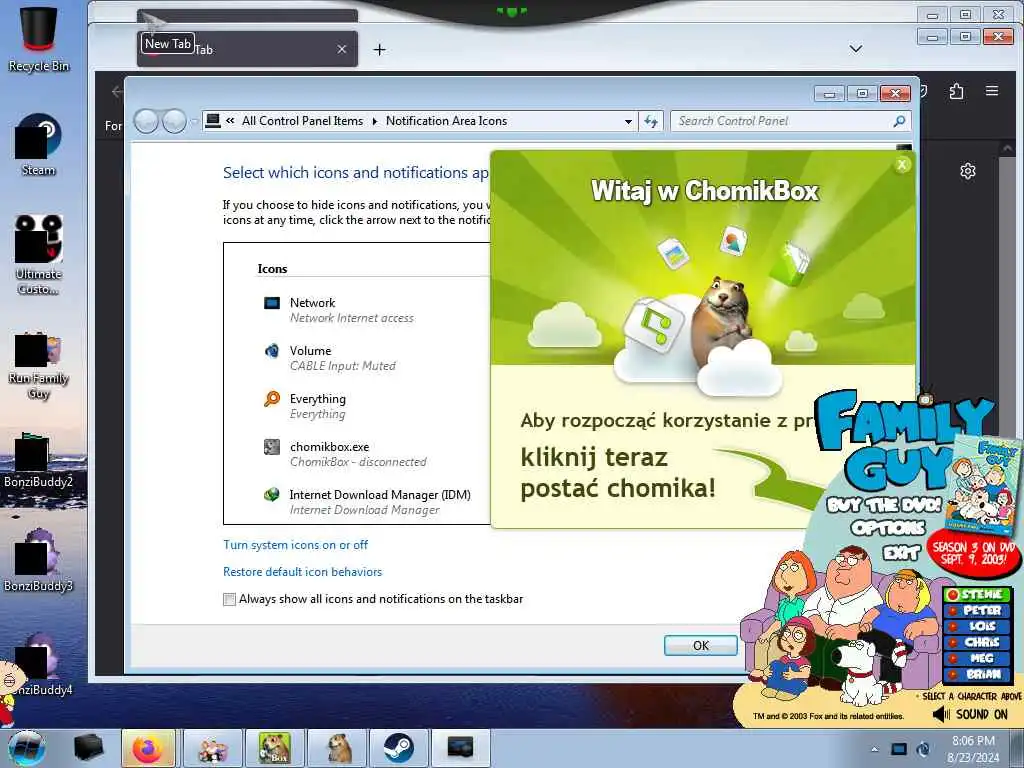Select STEWIE character in Family Guy
Screen dimensions: 1024x768
click(978, 594)
